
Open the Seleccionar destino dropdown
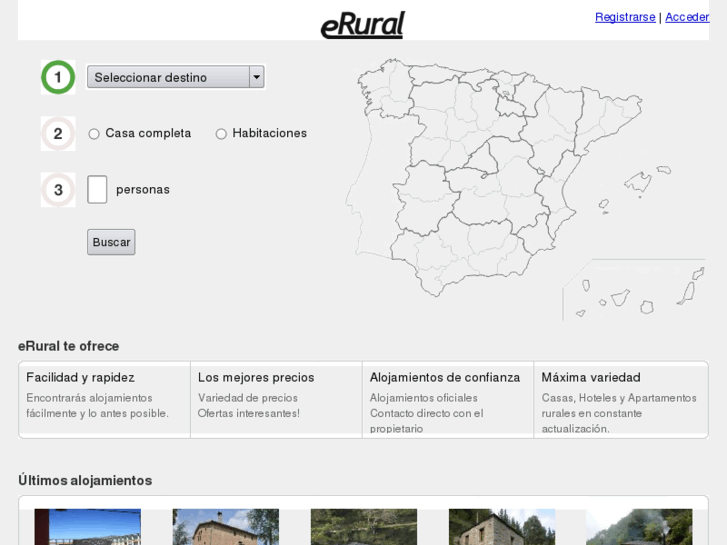pos(176,77)
